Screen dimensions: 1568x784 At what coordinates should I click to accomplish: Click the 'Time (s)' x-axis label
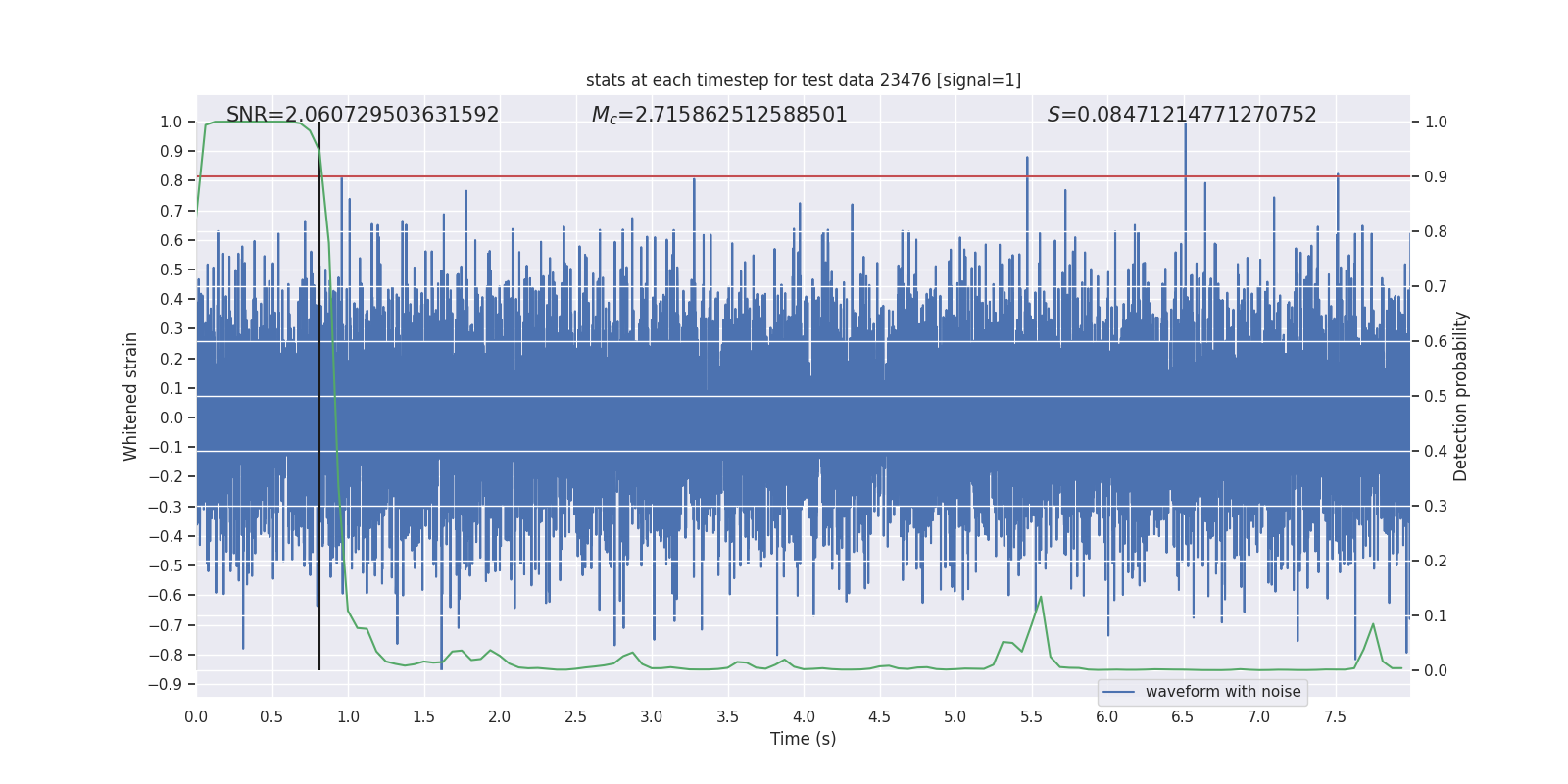[803, 739]
